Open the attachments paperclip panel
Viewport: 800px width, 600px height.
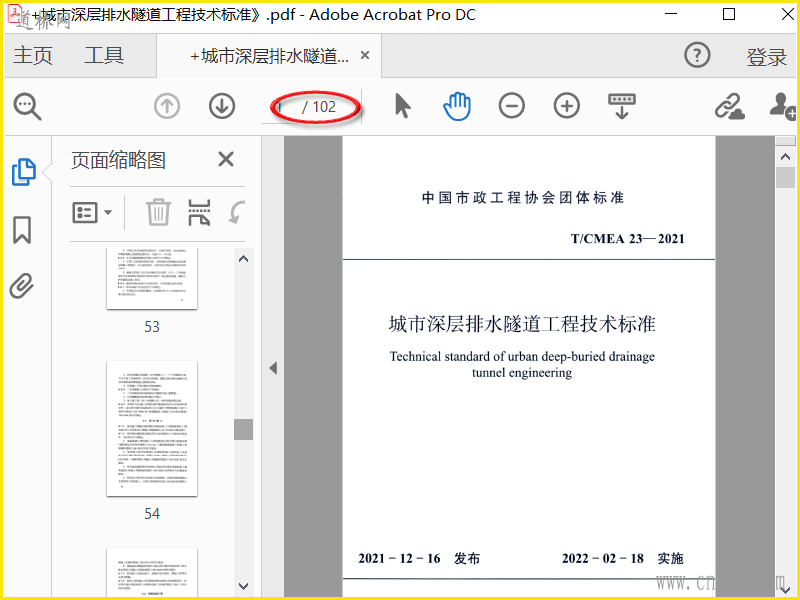[x=21, y=286]
